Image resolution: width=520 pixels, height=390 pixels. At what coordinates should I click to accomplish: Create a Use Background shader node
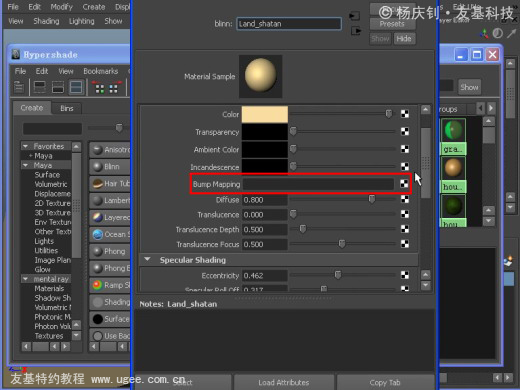[110, 336]
